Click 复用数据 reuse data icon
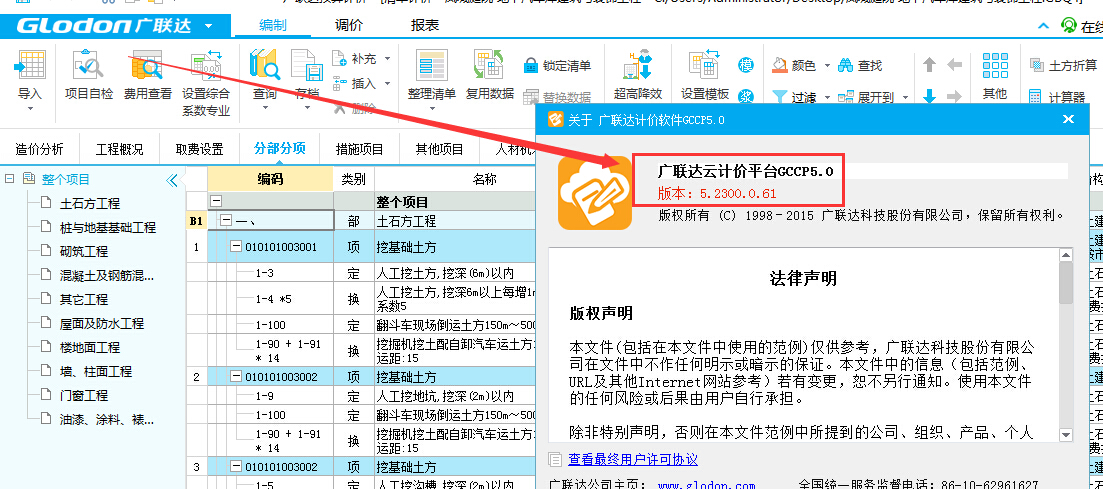 click(490, 66)
